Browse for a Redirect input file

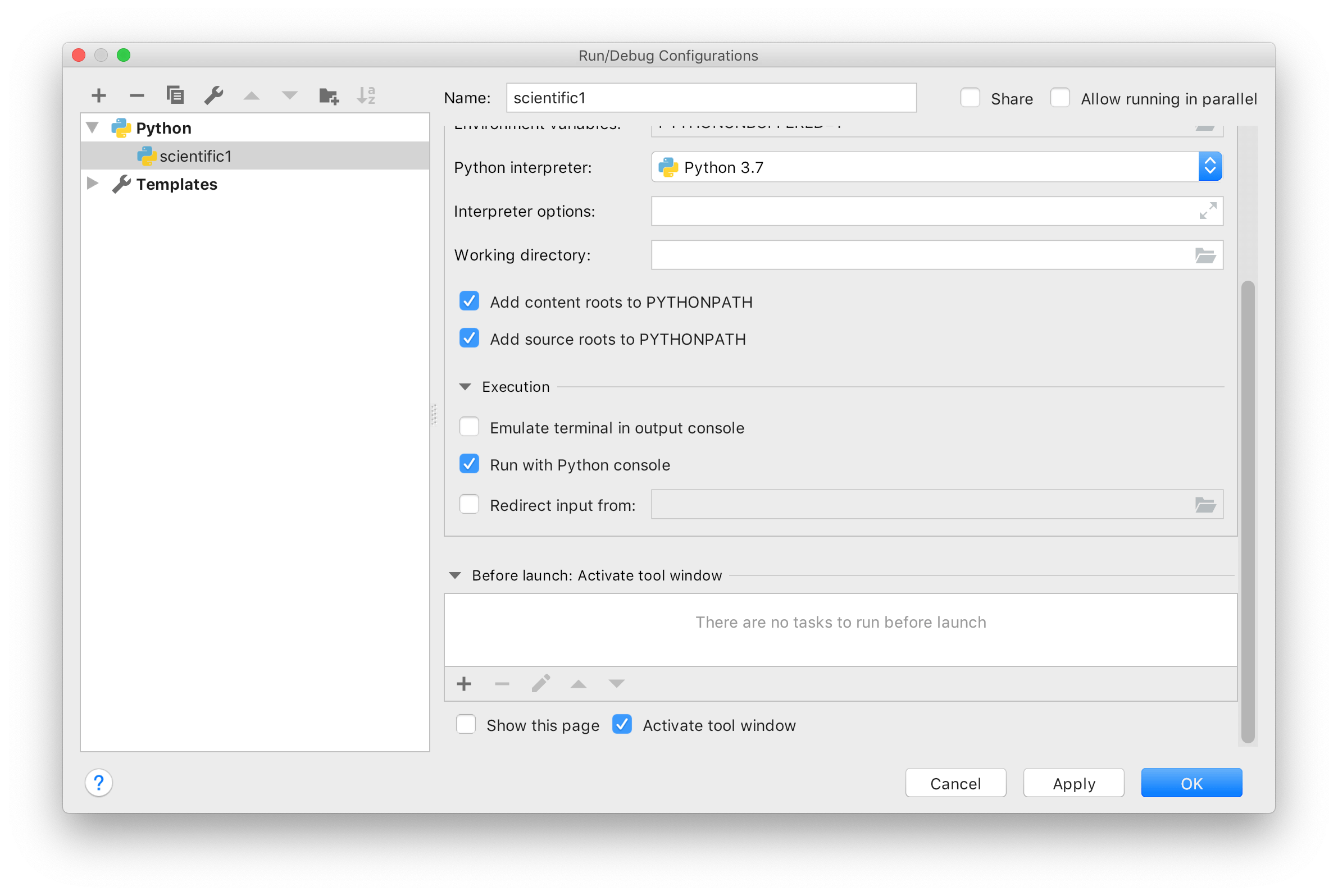tap(1205, 505)
